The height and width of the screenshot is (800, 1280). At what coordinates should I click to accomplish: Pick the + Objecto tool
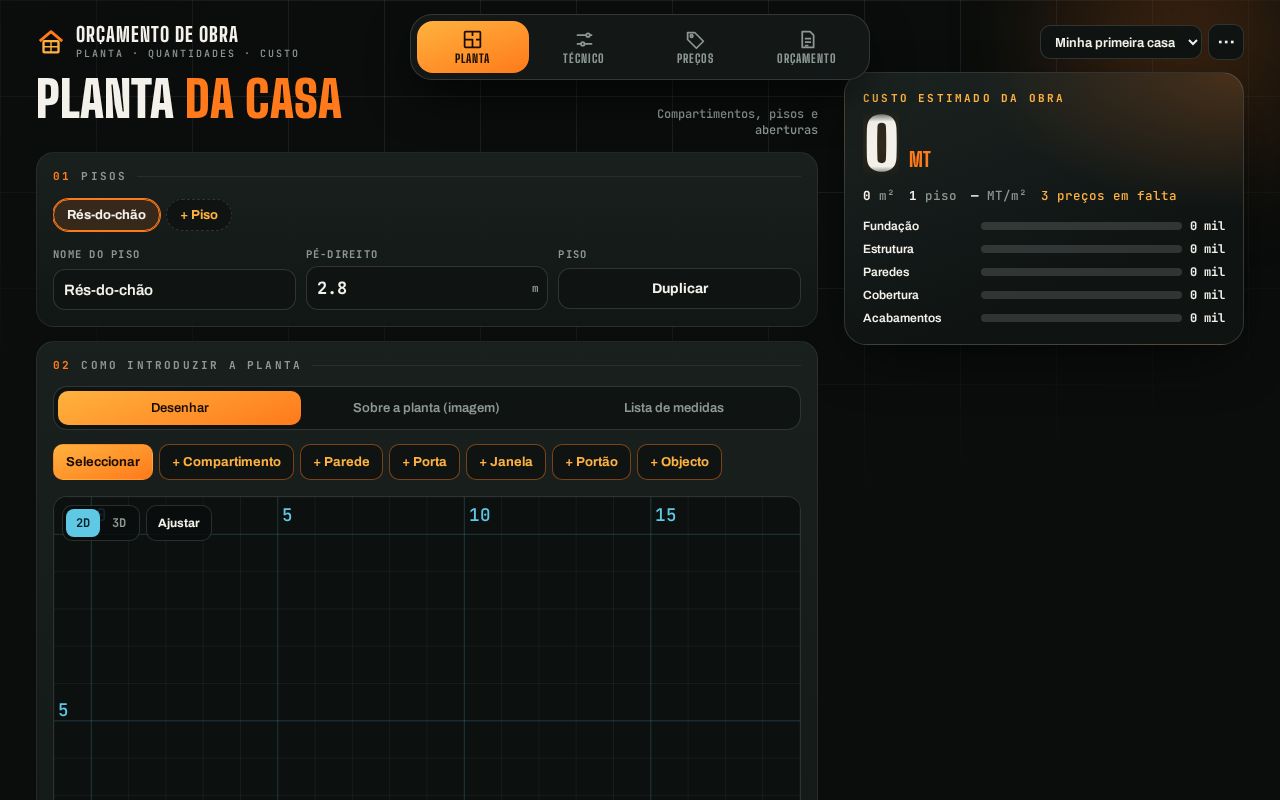pyautogui.click(x=679, y=462)
